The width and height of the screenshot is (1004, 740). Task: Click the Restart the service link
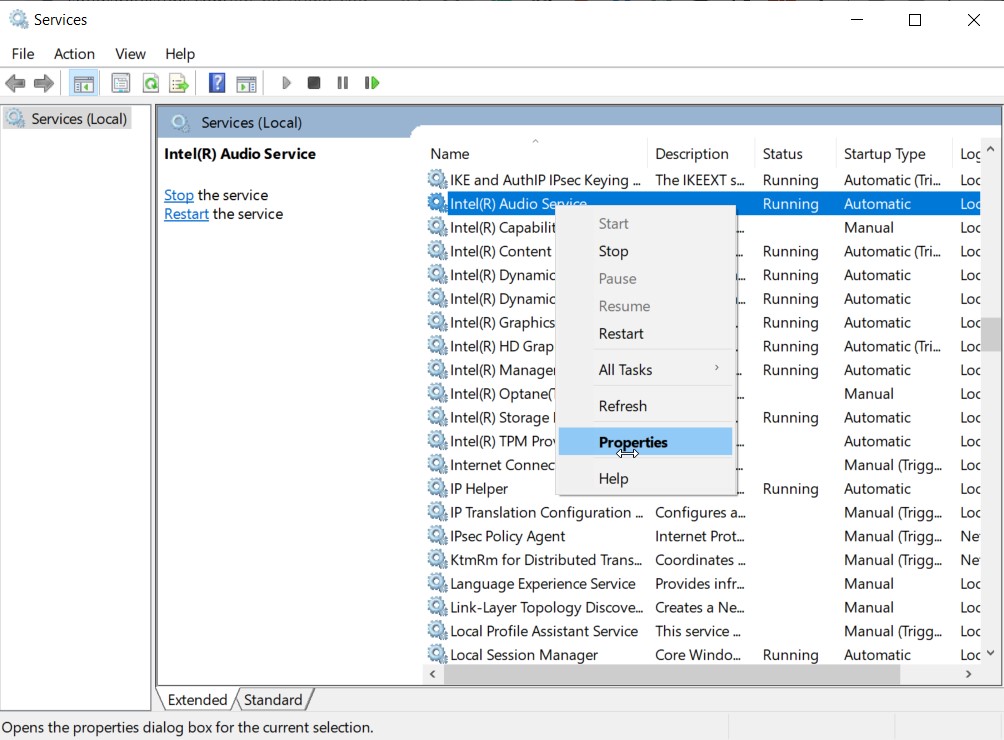click(185, 214)
